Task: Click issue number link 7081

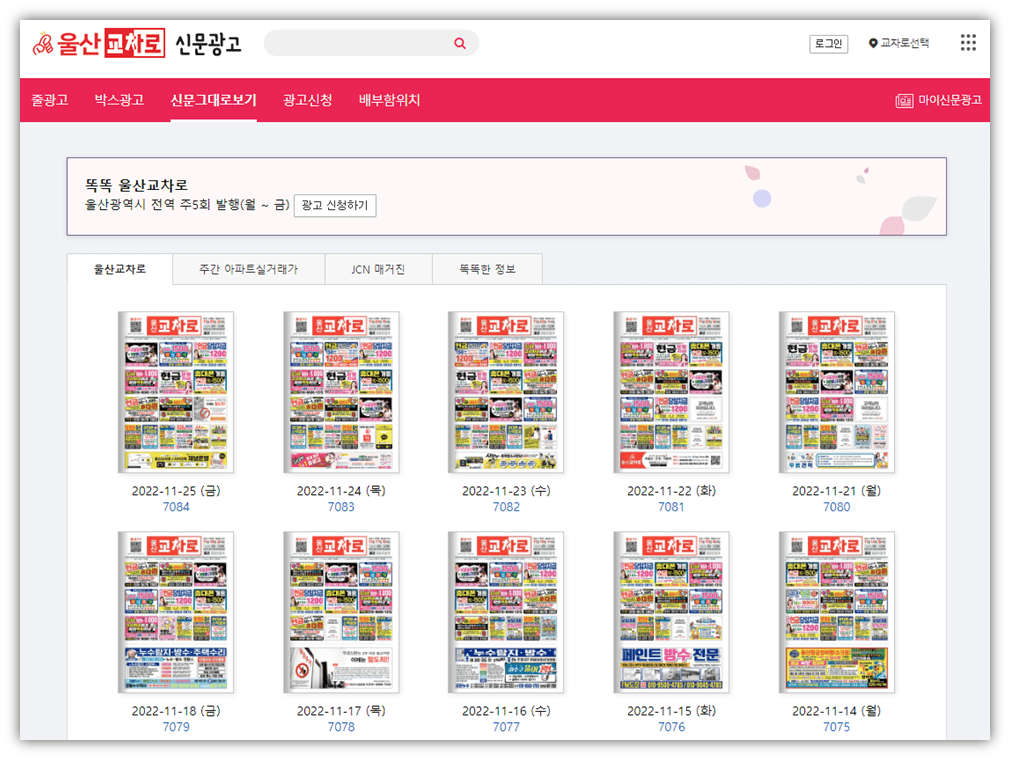Action: (x=671, y=507)
